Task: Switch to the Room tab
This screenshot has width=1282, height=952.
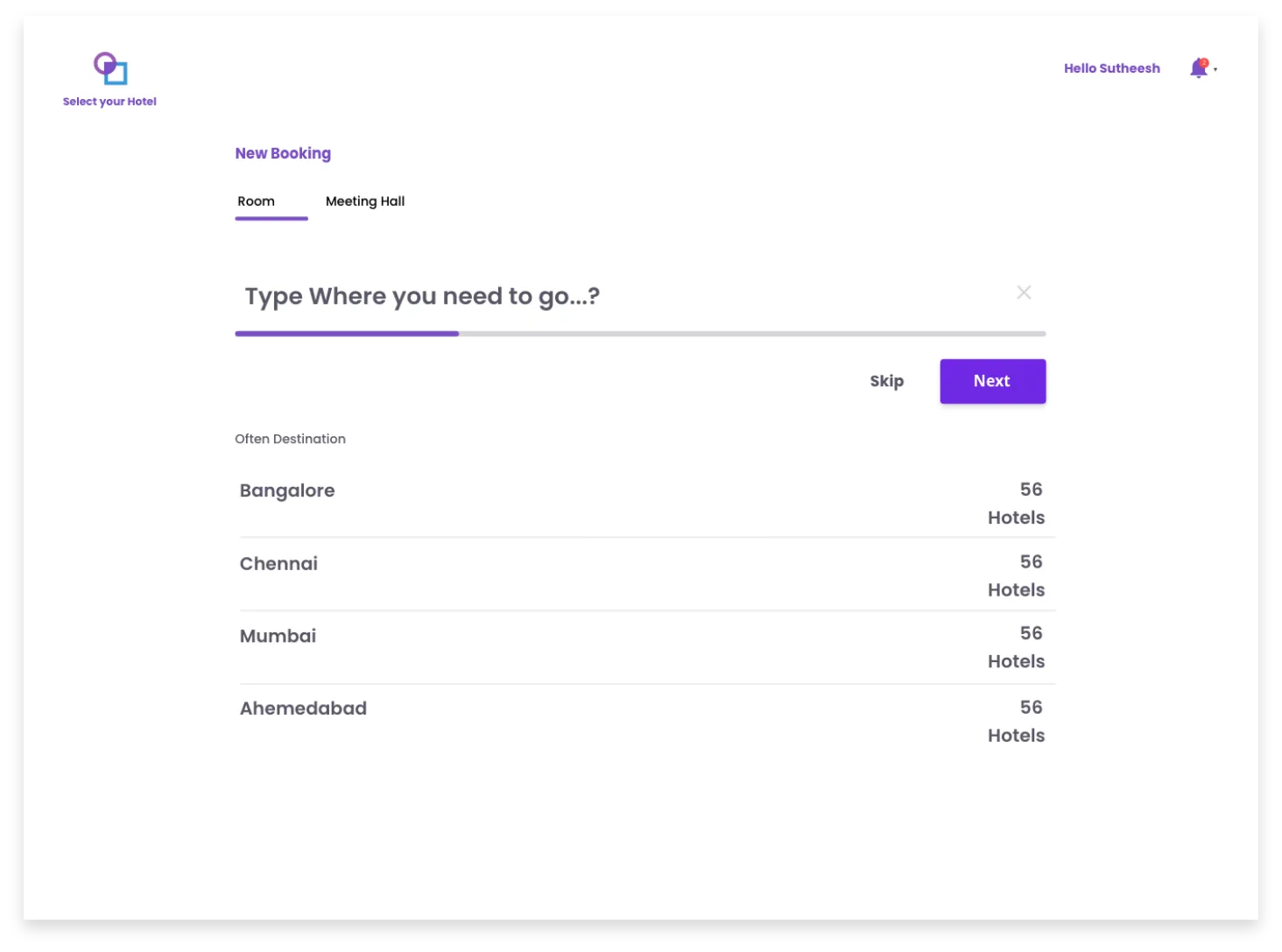Action: pos(256,201)
